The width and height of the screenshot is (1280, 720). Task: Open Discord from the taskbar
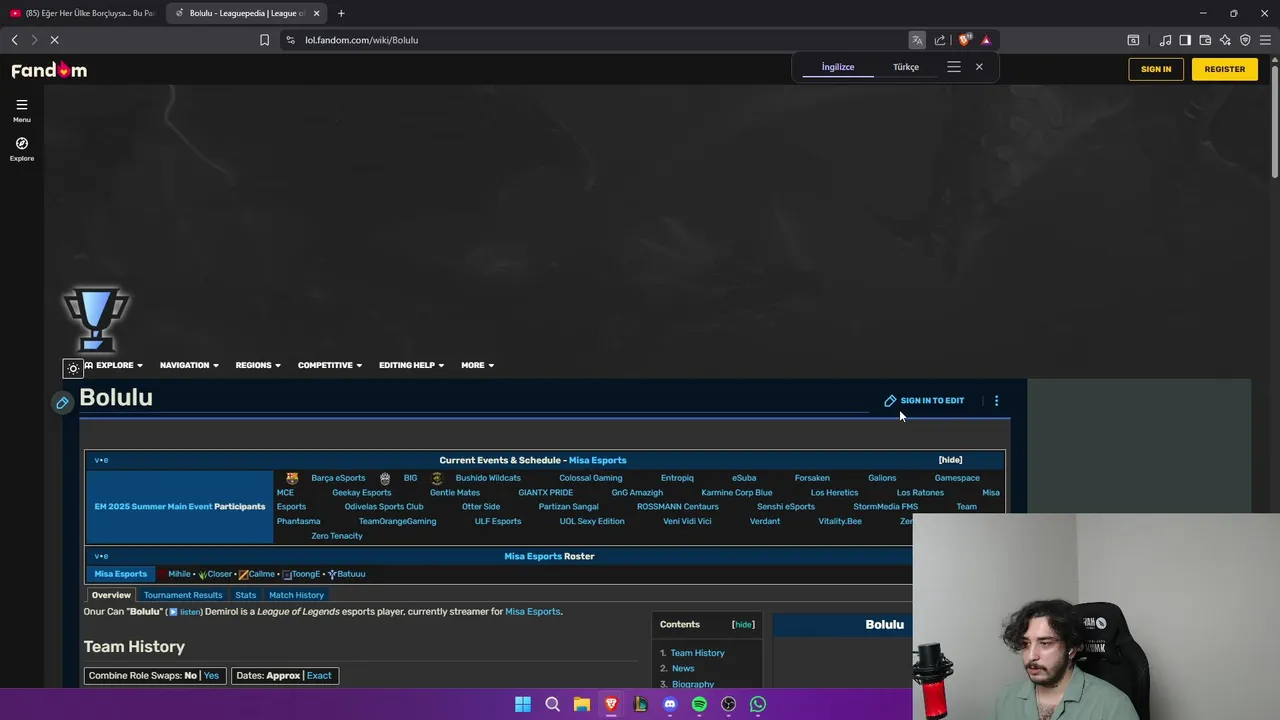pyautogui.click(x=670, y=704)
